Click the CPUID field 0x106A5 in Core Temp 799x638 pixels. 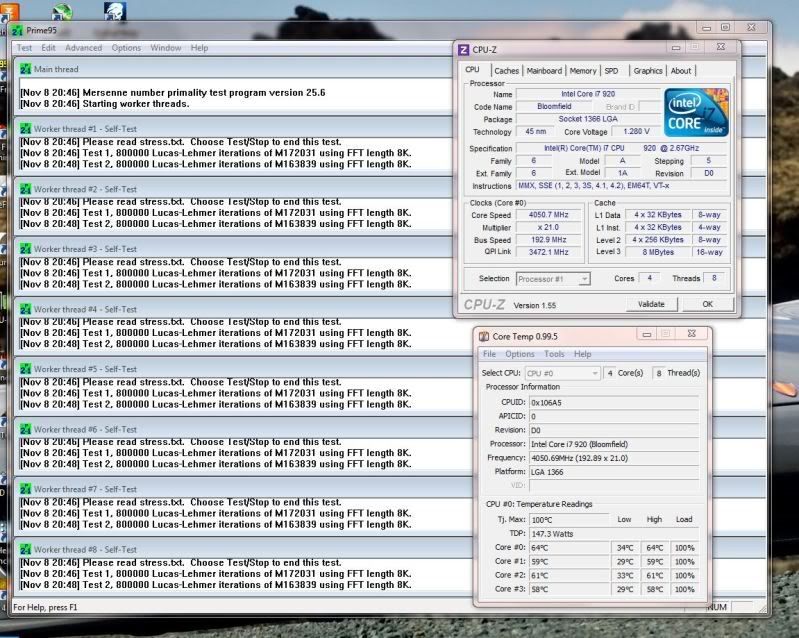click(x=614, y=403)
